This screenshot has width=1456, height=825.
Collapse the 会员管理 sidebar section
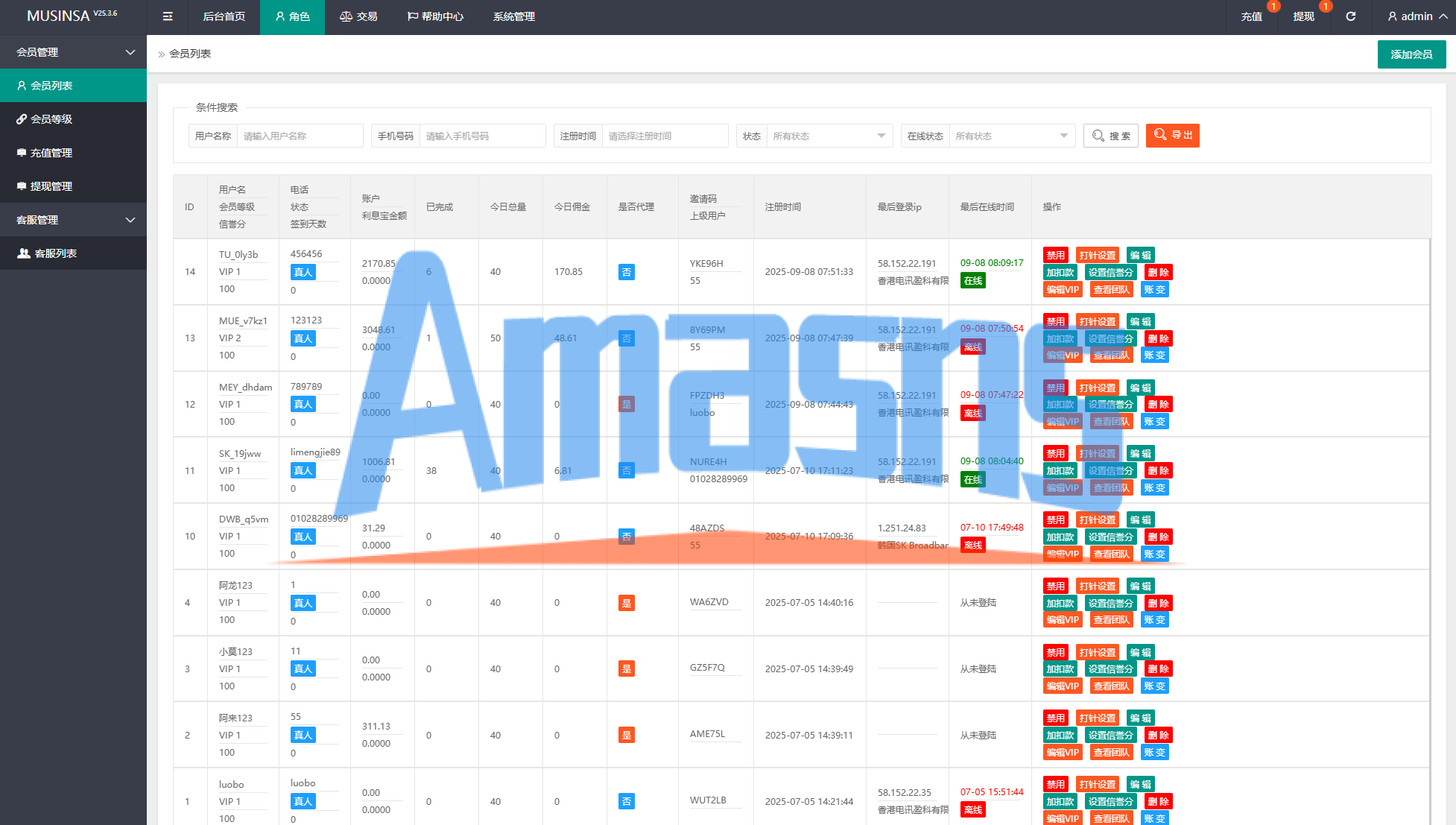coord(73,52)
